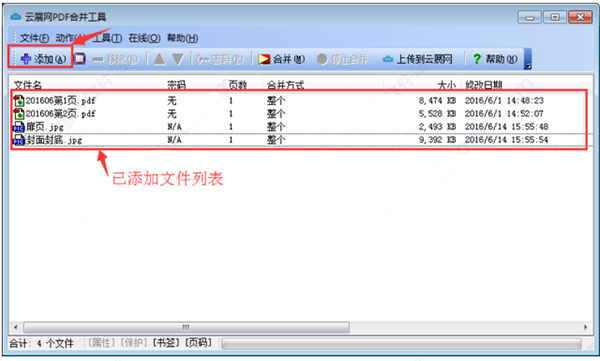Open the 在线(O) menu
The image size is (600, 361).
click(x=144, y=38)
